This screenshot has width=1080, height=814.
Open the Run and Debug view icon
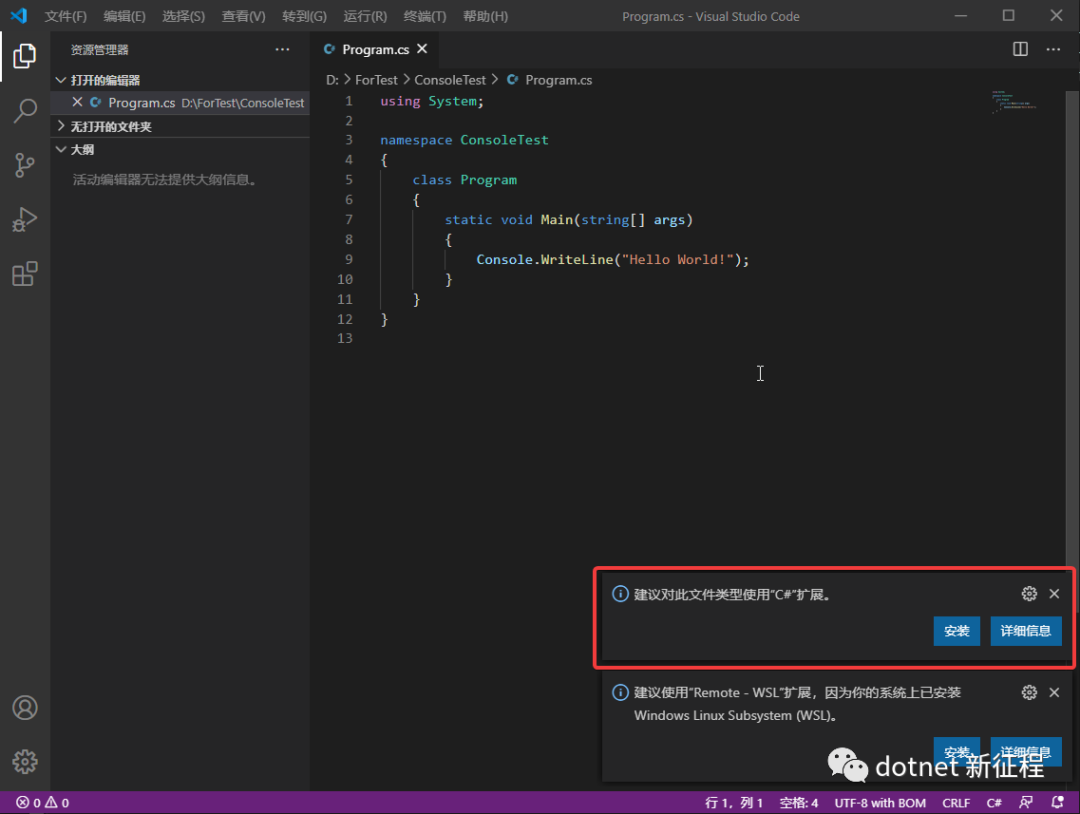(25, 220)
